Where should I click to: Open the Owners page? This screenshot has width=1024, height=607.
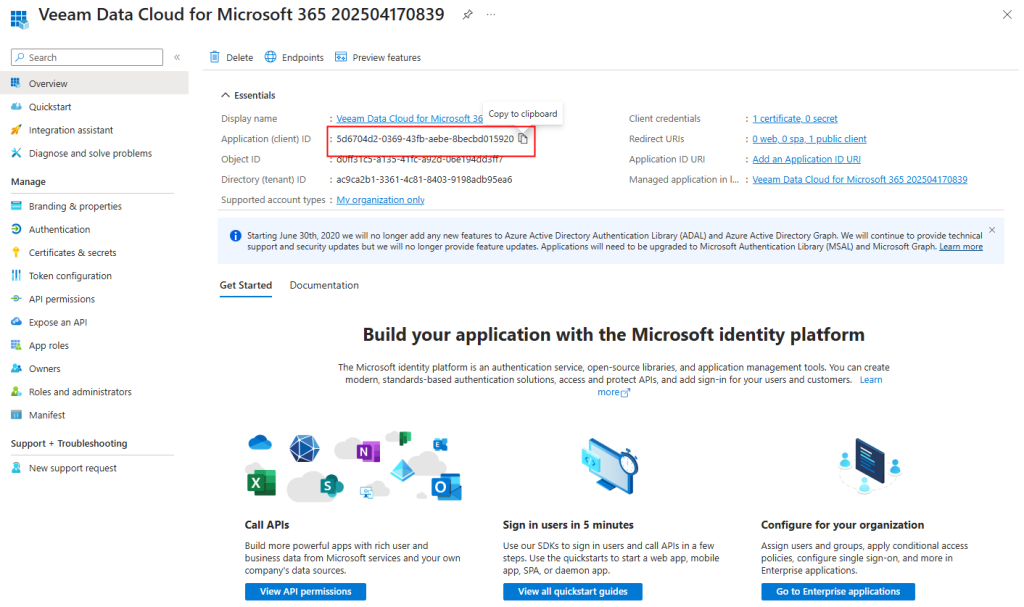pyautogui.click(x=44, y=369)
